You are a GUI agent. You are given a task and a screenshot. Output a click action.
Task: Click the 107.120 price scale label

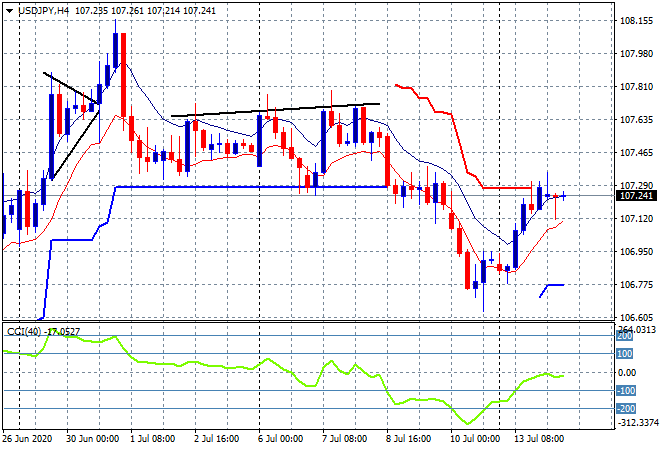(x=637, y=218)
